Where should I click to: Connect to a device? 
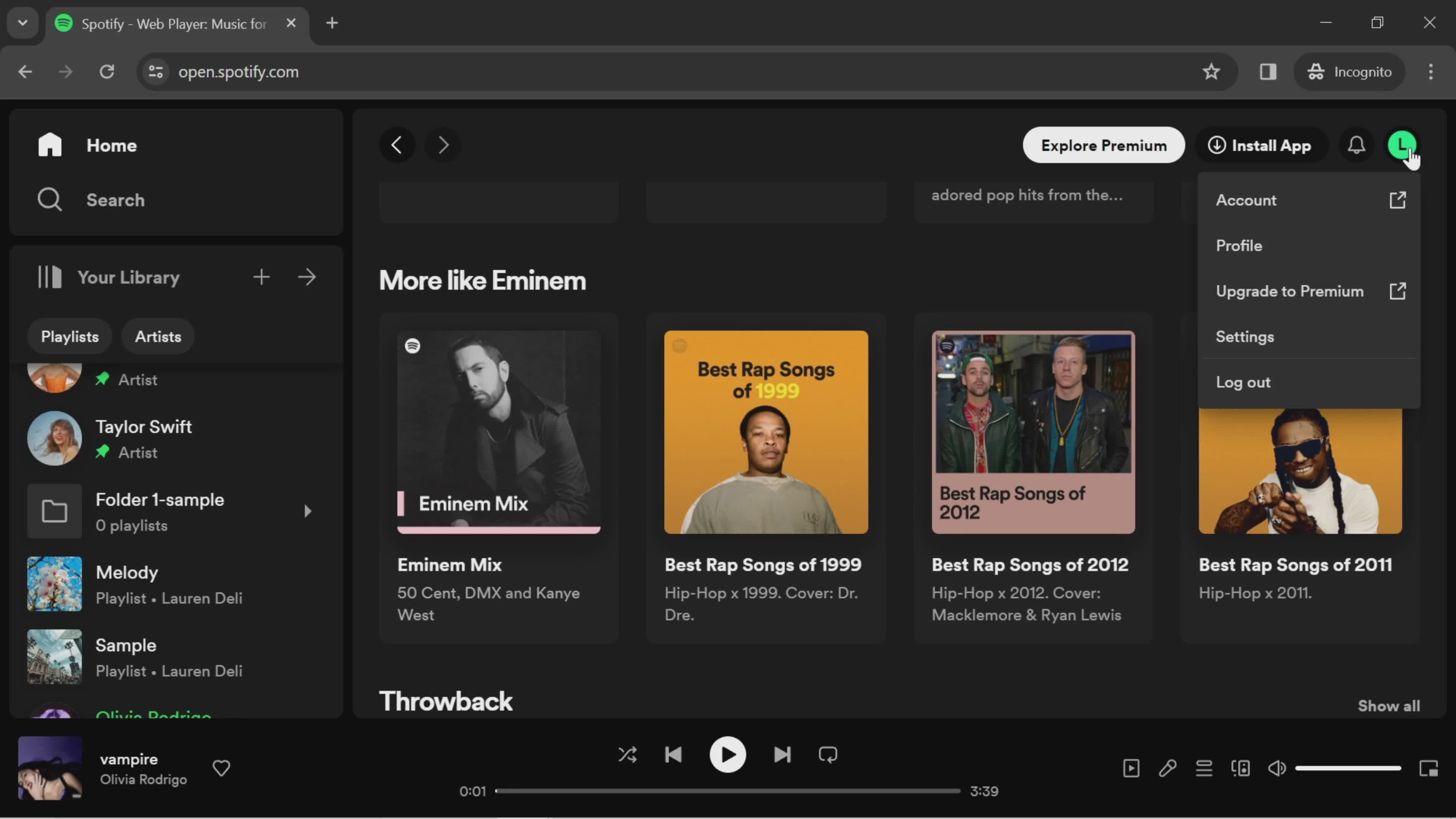point(1241,768)
